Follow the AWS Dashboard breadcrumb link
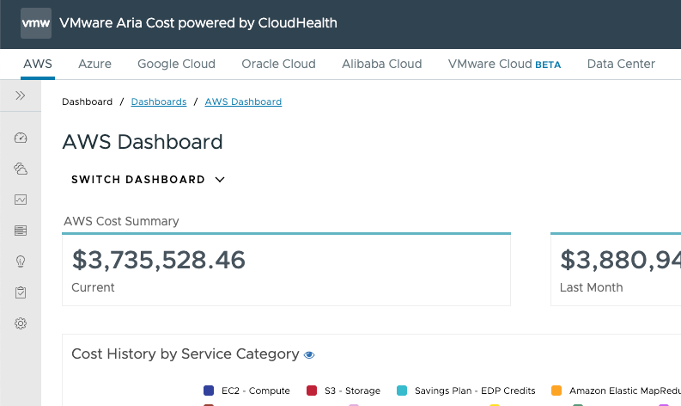Image resolution: width=681 pixels, height=406 pixels. click(x=243, y=102)
